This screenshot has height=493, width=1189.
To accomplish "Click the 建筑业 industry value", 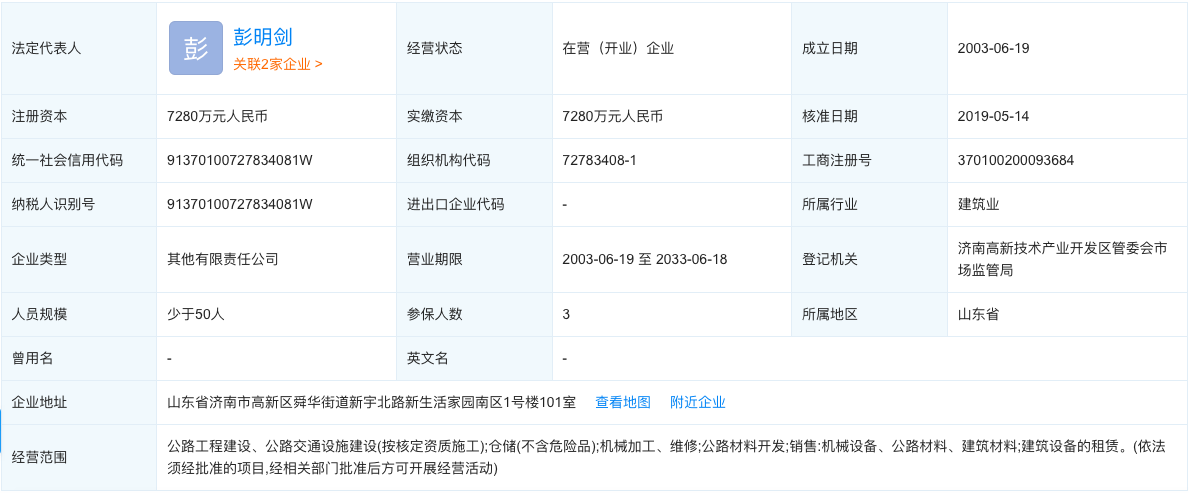I will point(978,204).
